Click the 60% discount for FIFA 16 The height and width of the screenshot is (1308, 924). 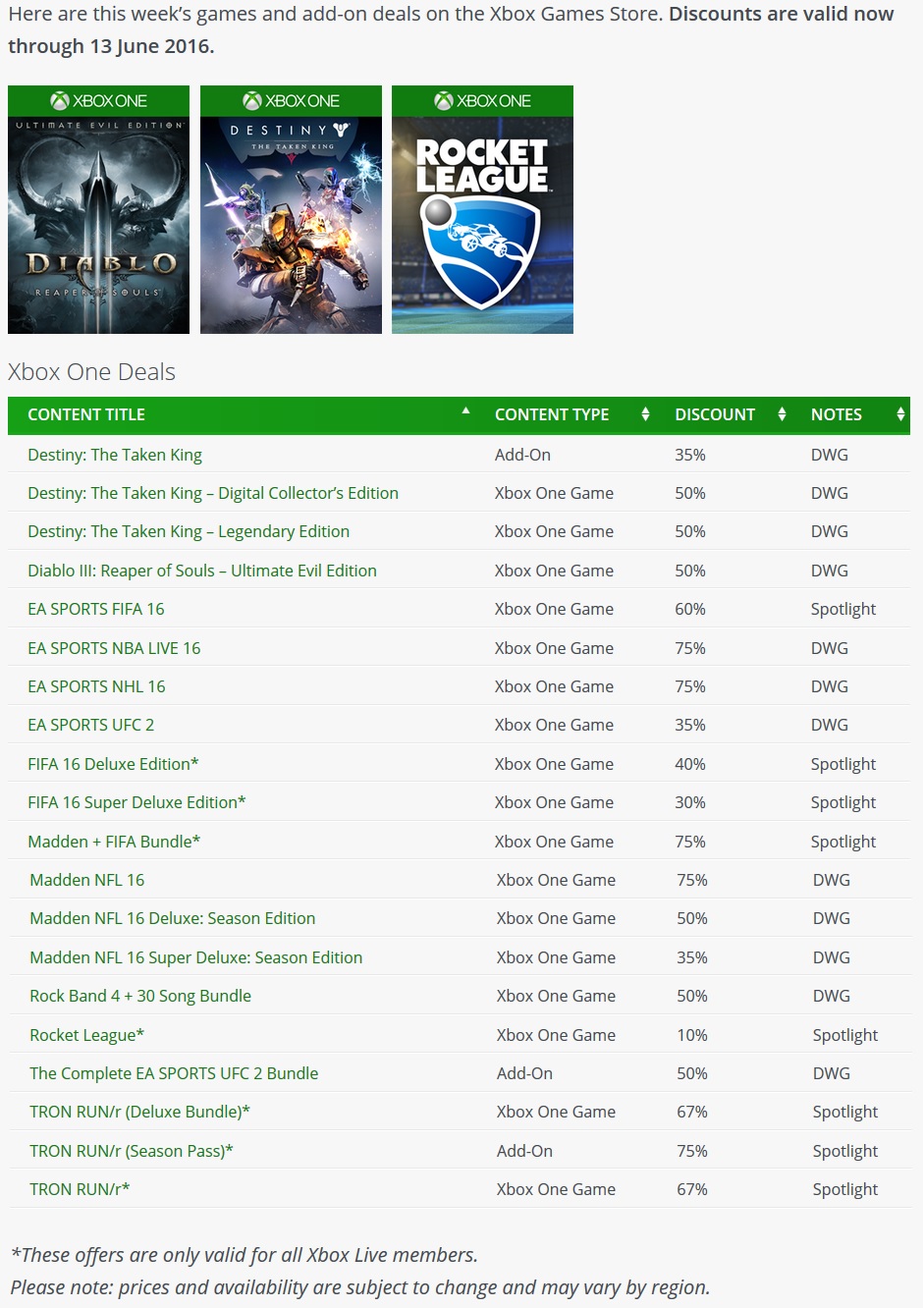coord(690,609)
